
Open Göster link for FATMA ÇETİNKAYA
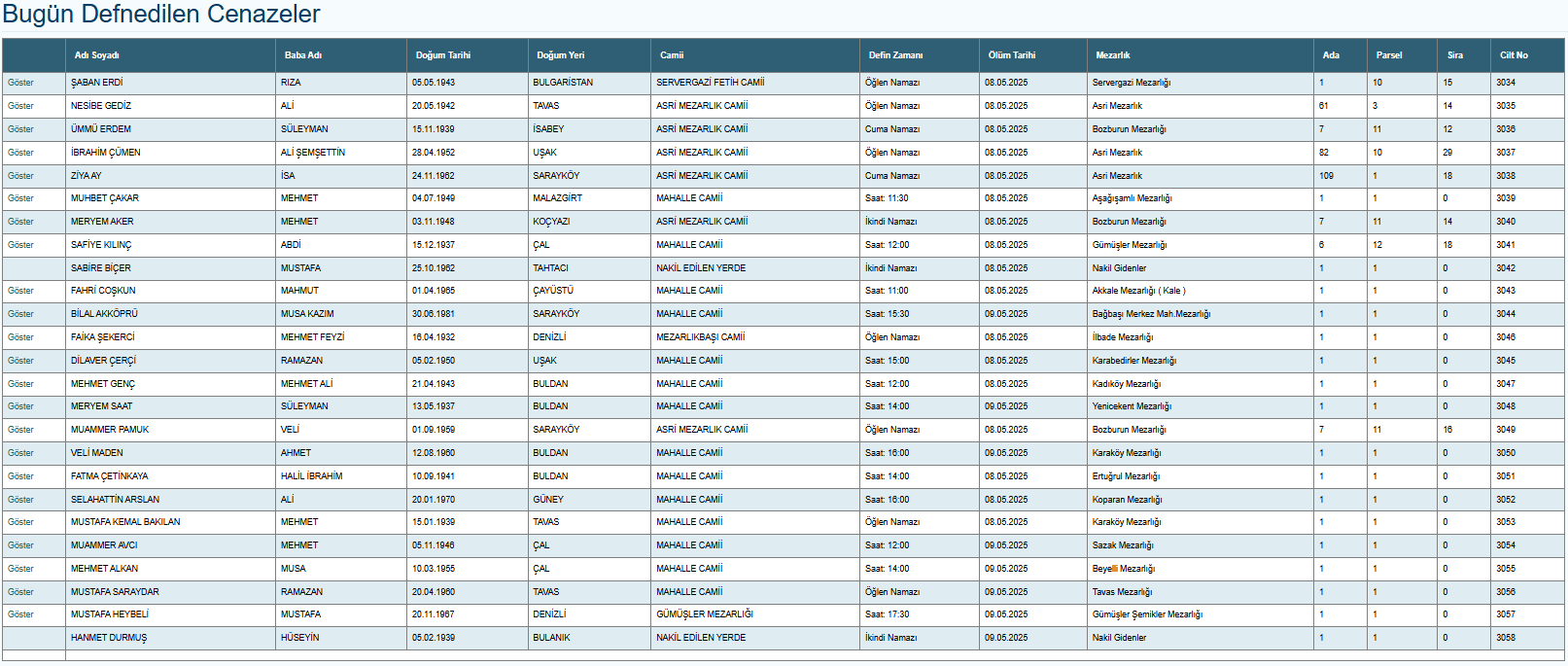click(20, 476)
